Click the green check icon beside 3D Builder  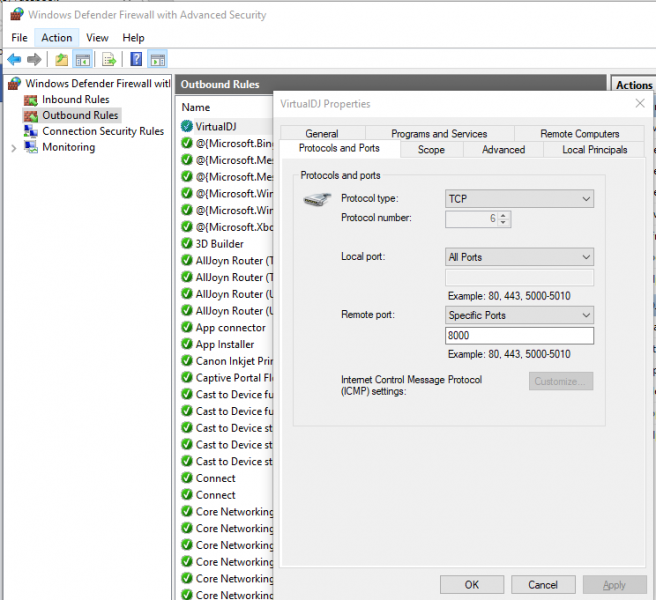coord(187,244)
